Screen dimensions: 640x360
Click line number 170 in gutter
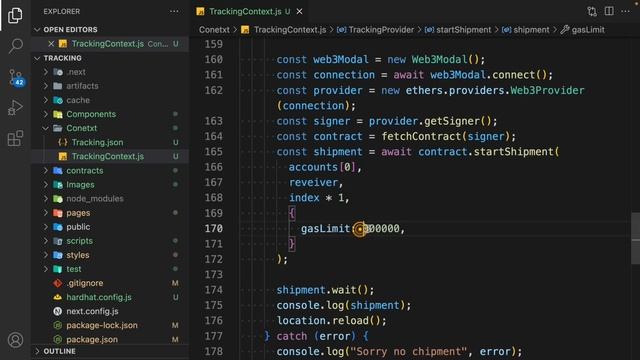(x=213, y=229)
